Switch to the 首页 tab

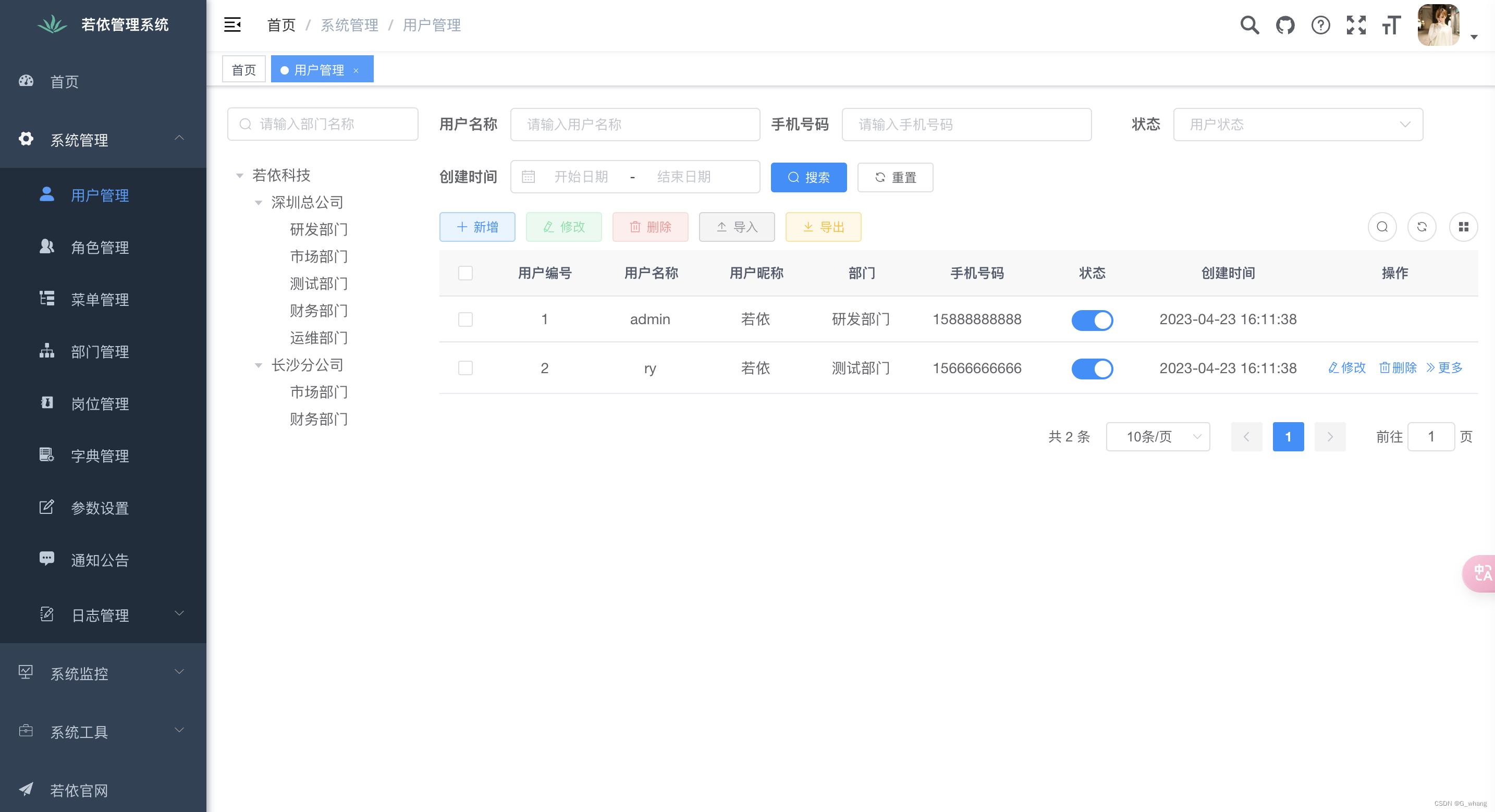point(243,70)
